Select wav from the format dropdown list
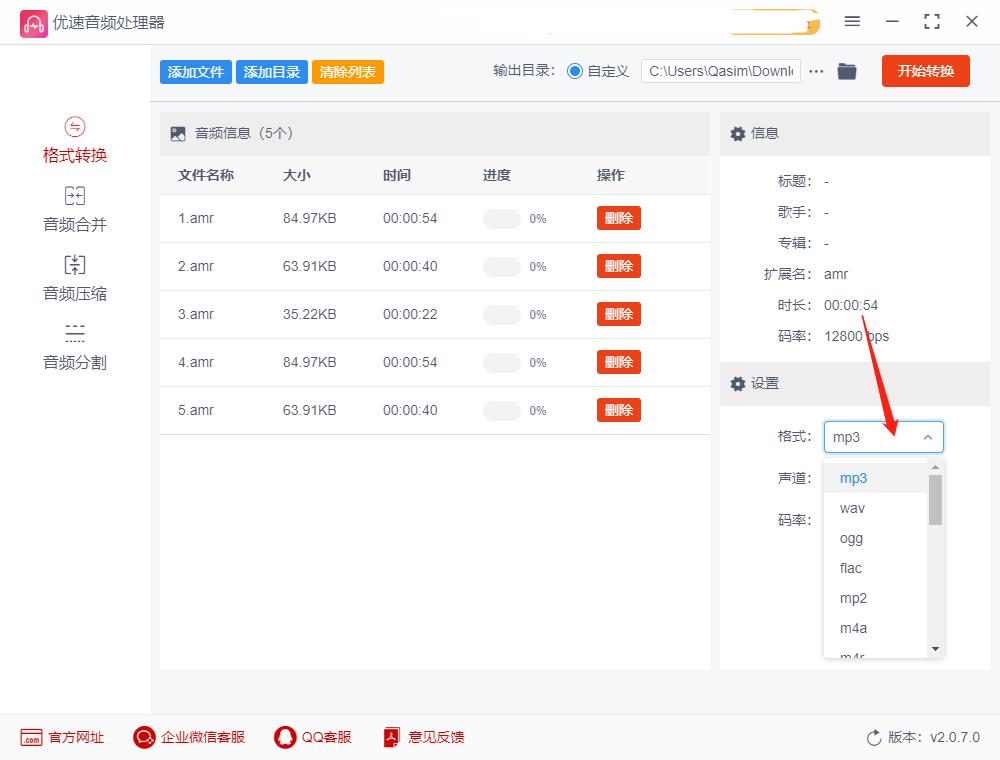1000x760 pixels. point(851,508)
